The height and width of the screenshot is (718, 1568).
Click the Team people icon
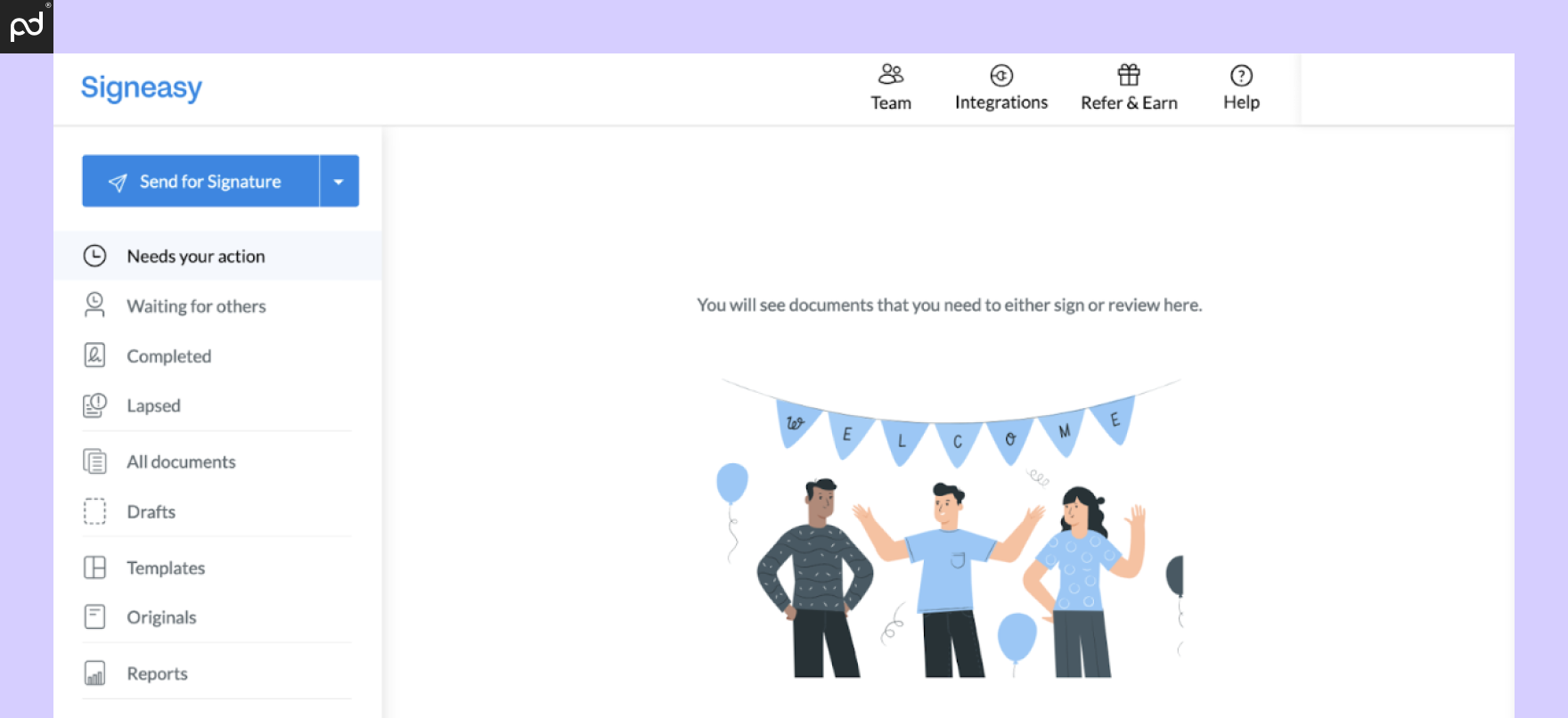pos(890,74)
